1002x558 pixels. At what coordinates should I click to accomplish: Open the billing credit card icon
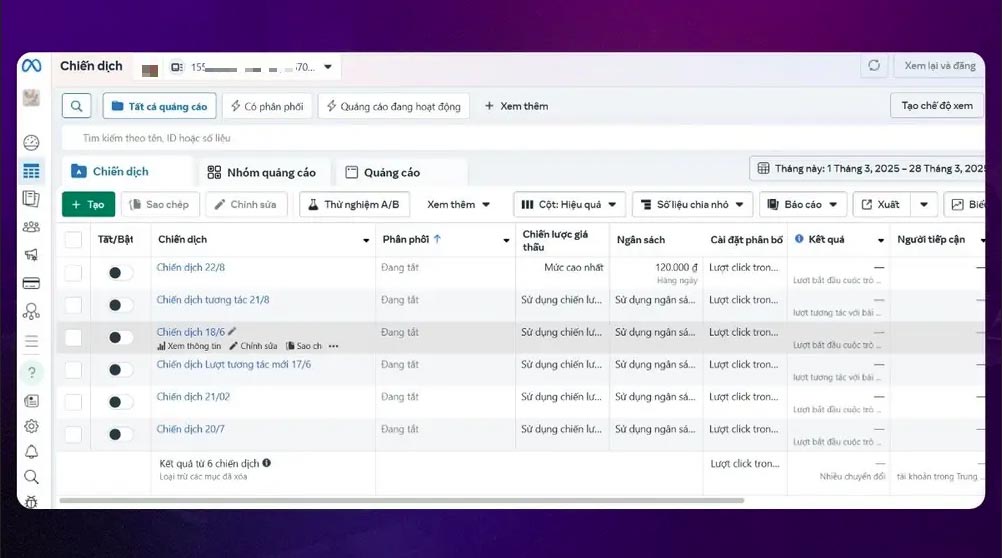tap(31, 283)
